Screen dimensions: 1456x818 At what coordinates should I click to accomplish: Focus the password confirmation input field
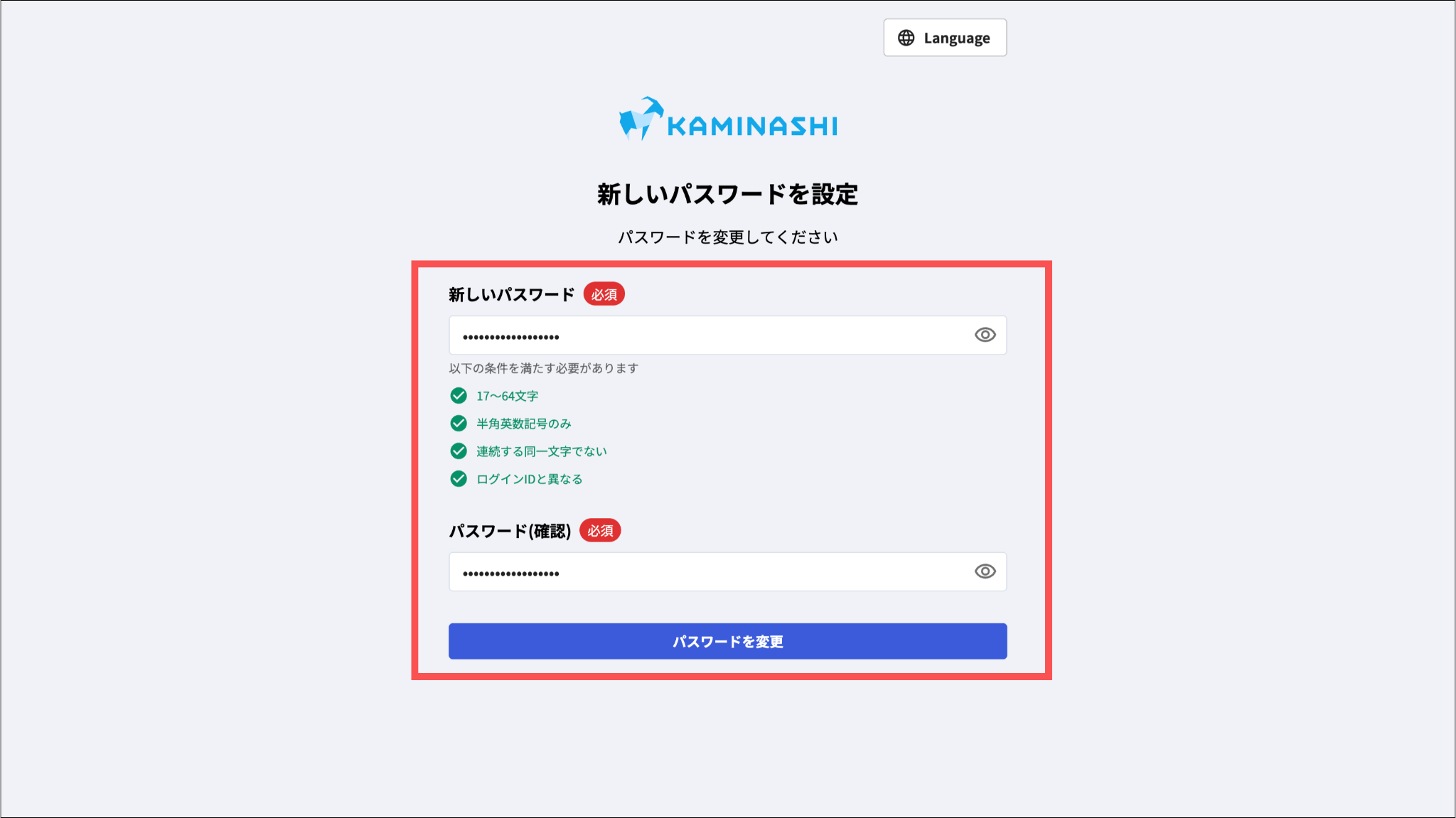[727, 572]
